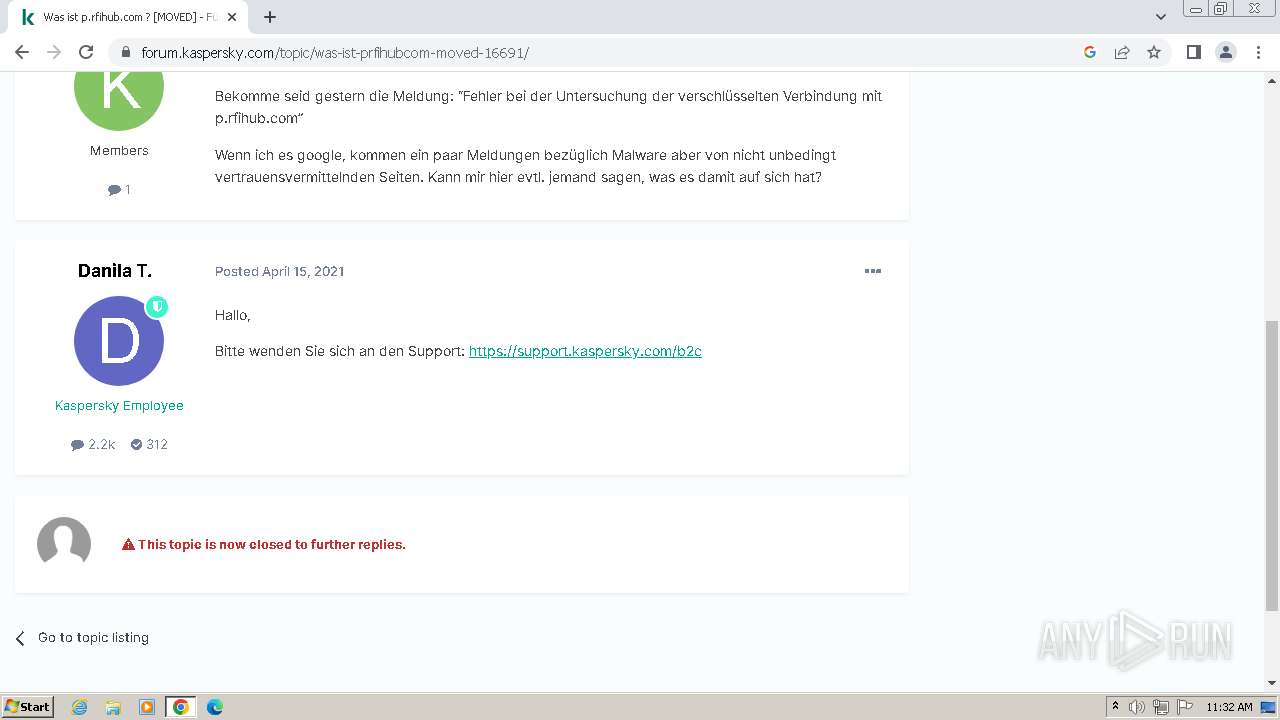Open the support.kaspersky.com/b2c link

[x=585, y=351]
